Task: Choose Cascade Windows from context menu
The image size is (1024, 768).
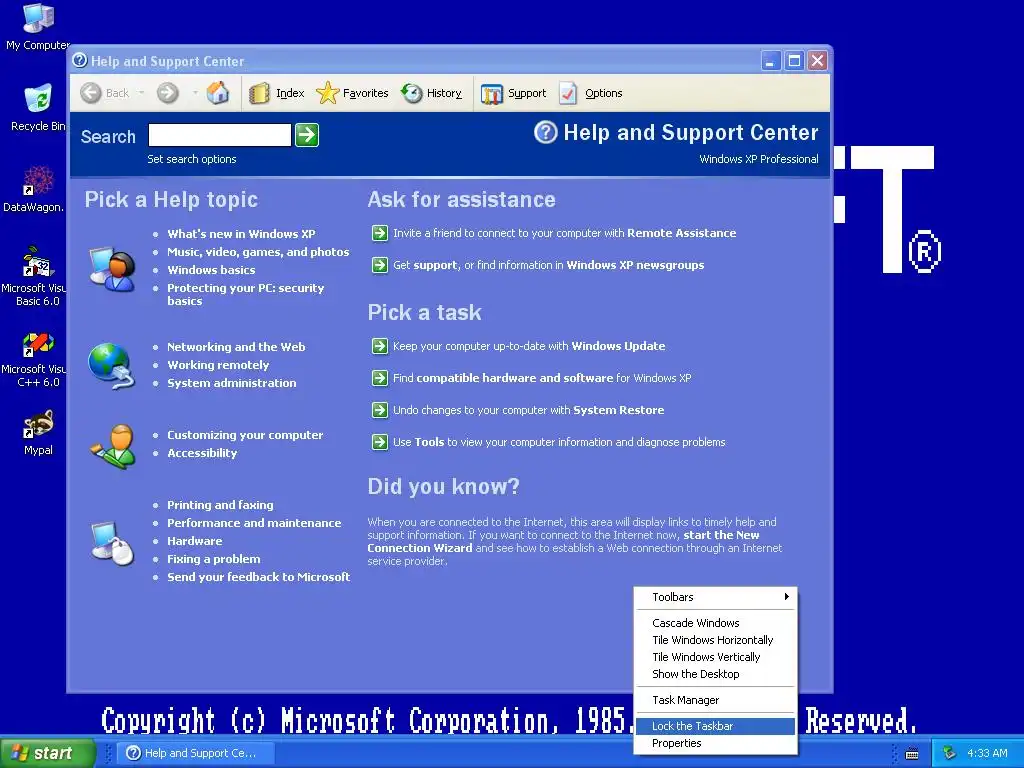Action: pos(715,623)
